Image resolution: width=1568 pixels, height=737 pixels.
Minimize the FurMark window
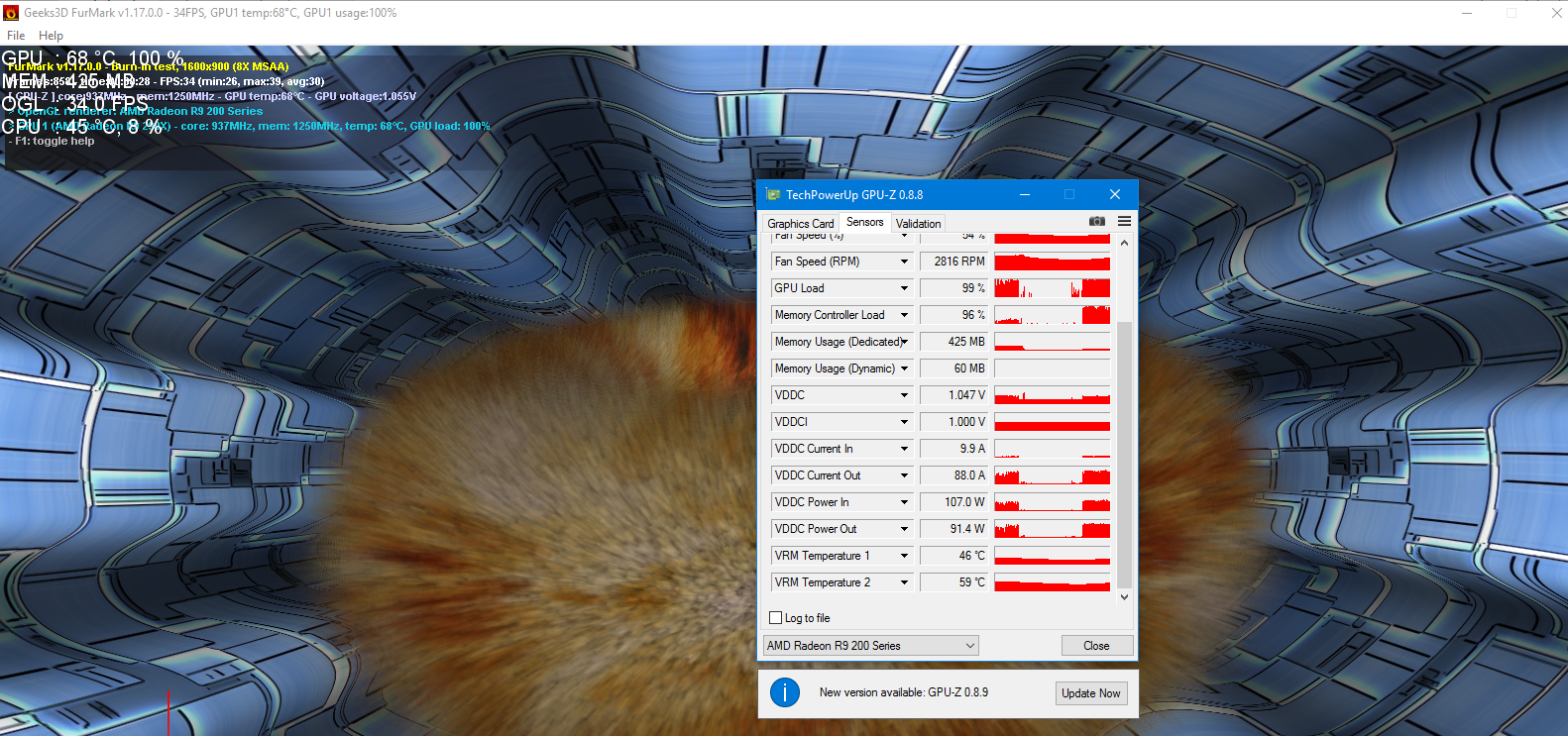click(x=1467, y=13)
